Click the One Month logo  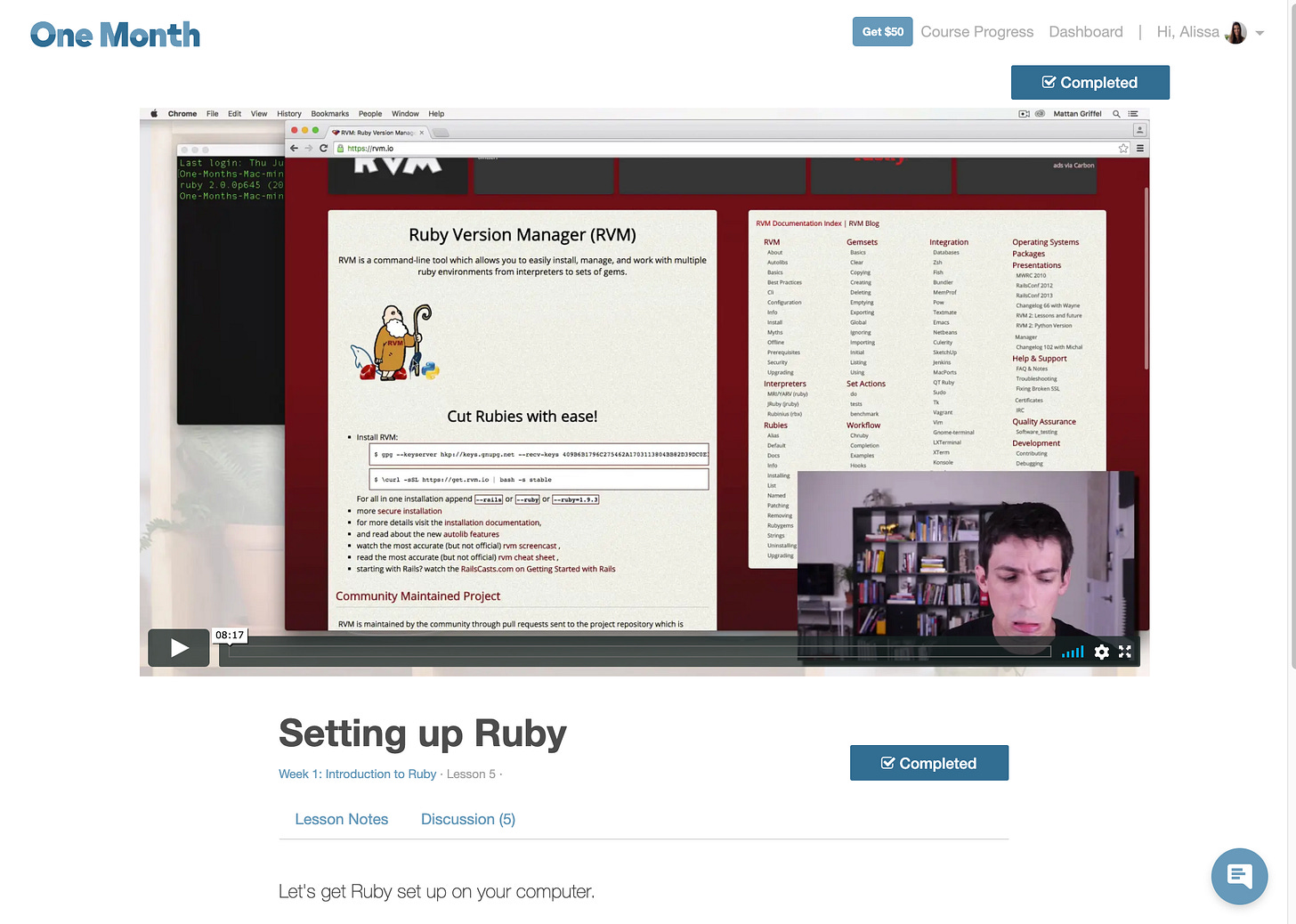pyautogui.click(x=116, y=35)
